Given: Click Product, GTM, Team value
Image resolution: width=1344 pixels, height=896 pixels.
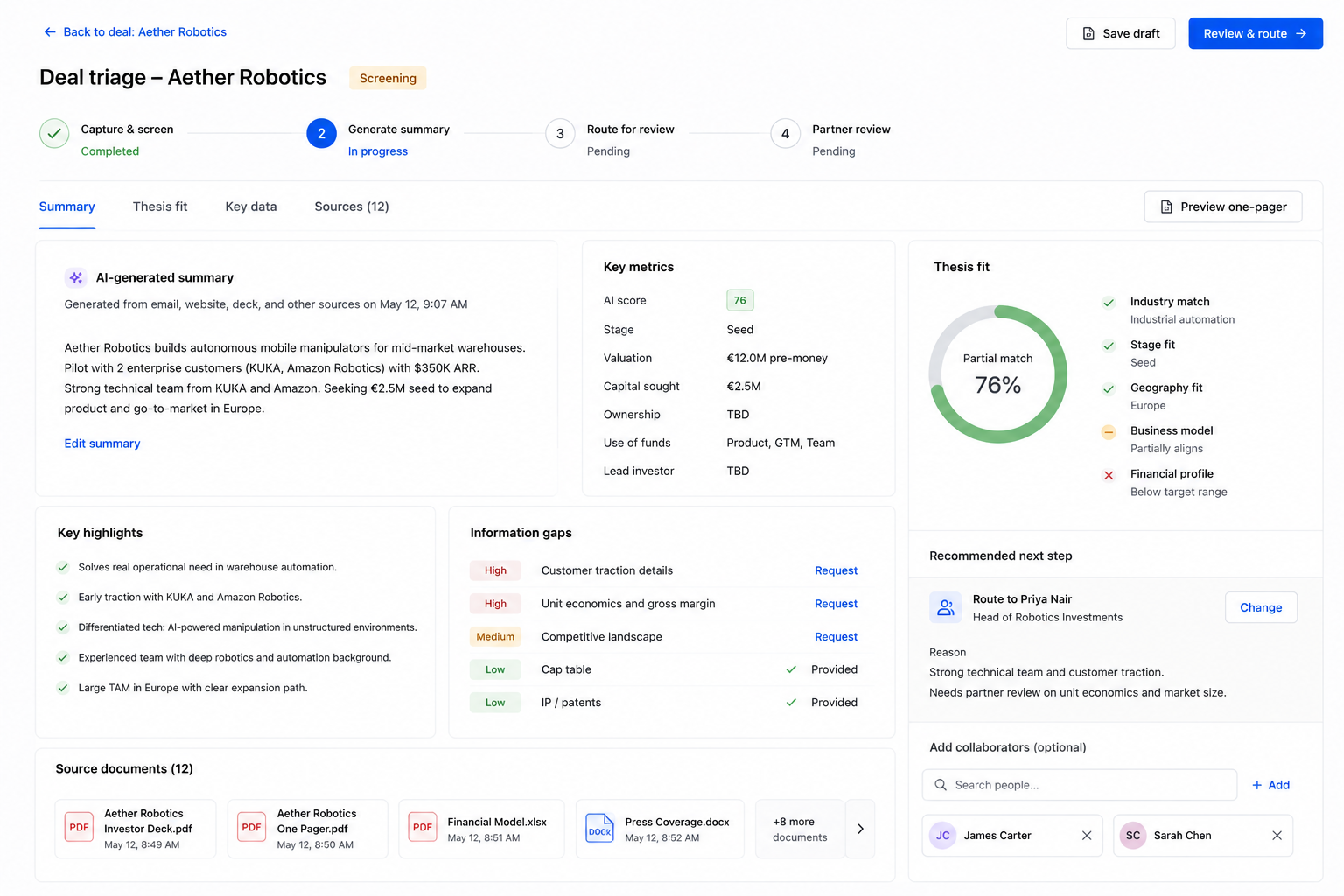Looking at the screenshot, I should [780, 443].
